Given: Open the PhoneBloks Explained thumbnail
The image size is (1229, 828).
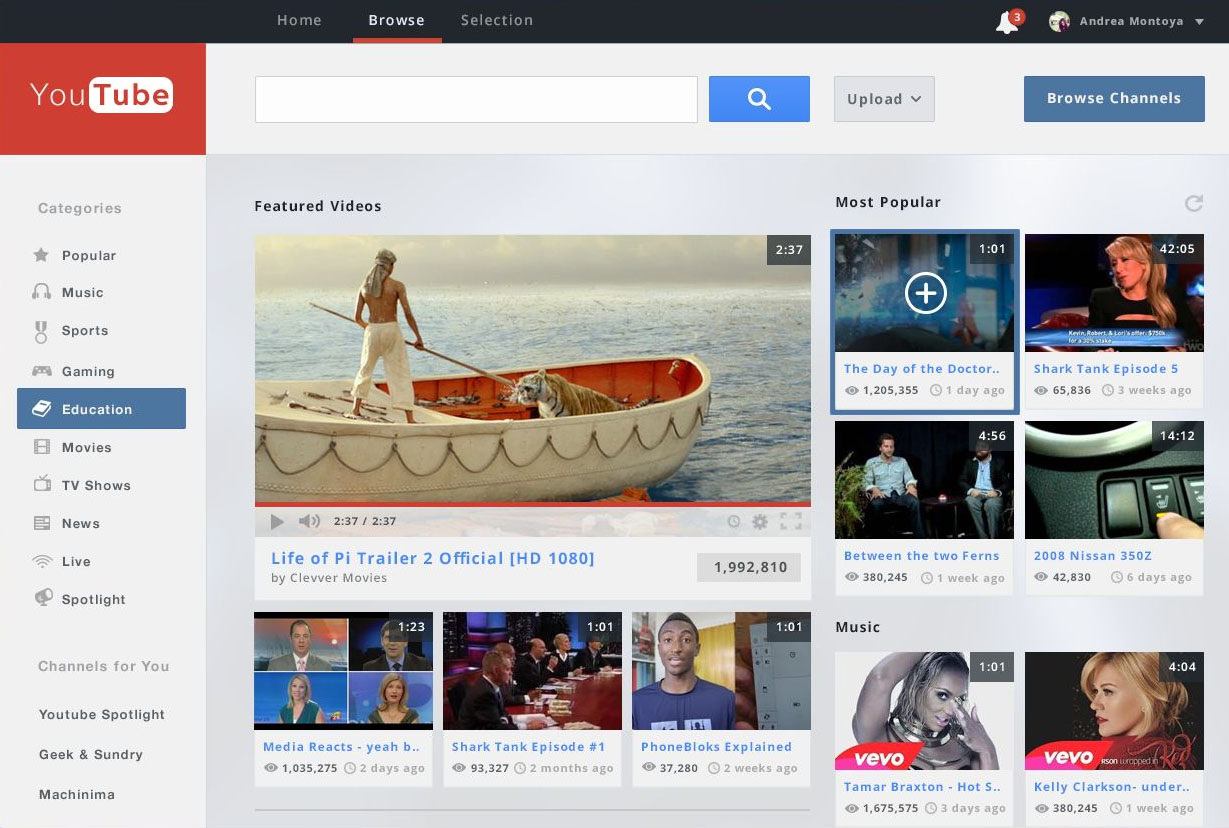Looking at the screenshot, I should (x=721, y=671).
